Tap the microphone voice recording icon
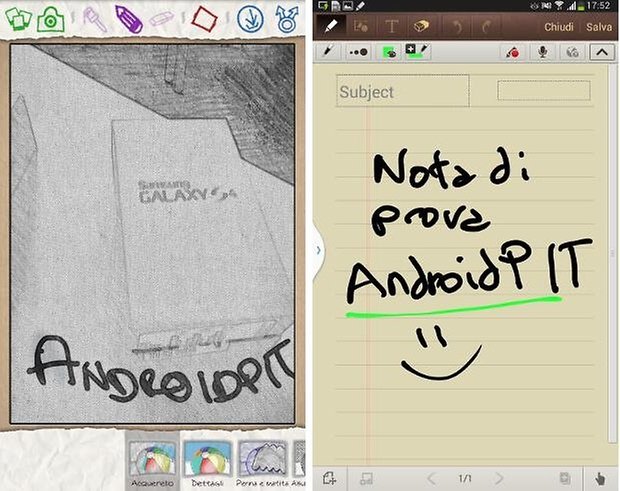This screenshot has width=620, height=491. [543, 52]
